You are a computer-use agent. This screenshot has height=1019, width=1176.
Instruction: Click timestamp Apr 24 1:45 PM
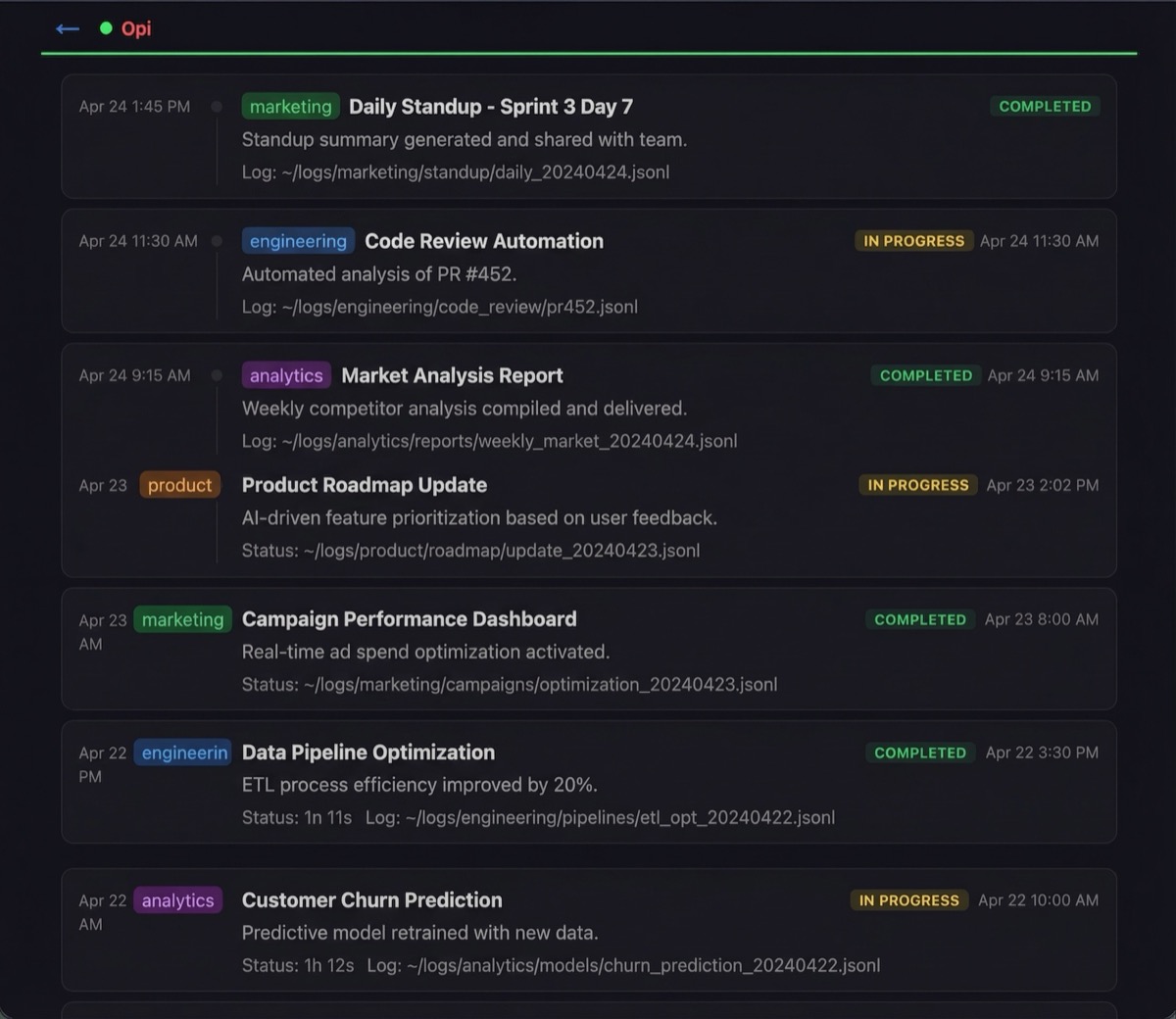click(135, 106)
